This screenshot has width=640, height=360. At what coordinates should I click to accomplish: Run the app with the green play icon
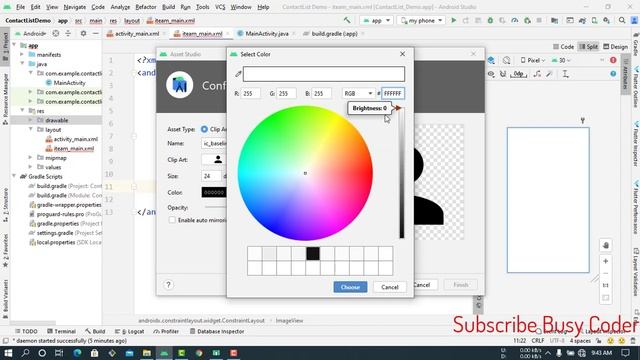(453, 20)
